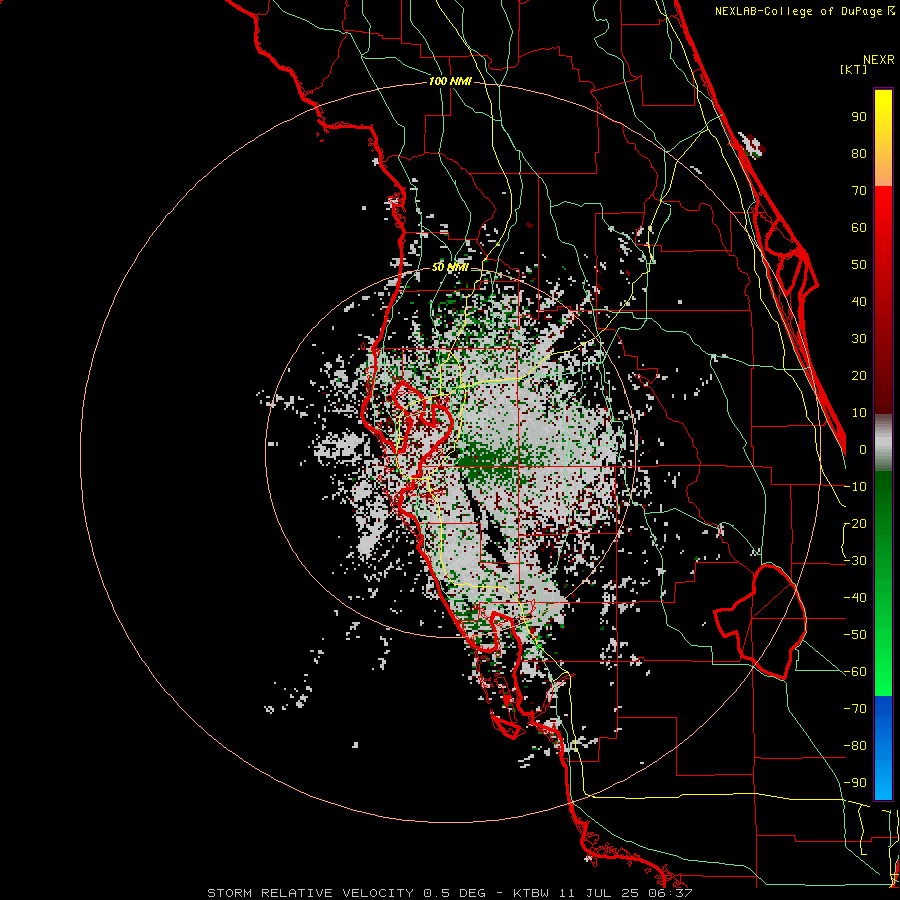Screen dimensions: 900x900
Task: Click the '-80' scale value
Action: click(855, 746)
